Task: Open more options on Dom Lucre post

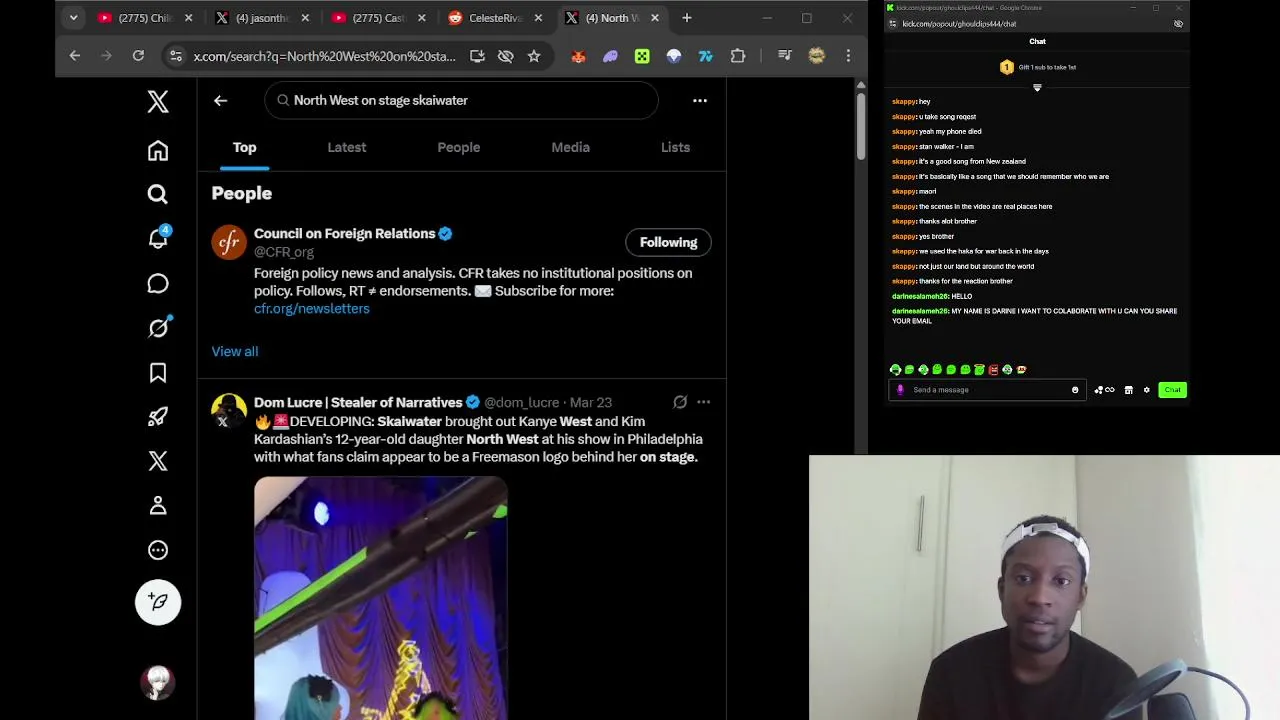Action: tap(704, 402)
